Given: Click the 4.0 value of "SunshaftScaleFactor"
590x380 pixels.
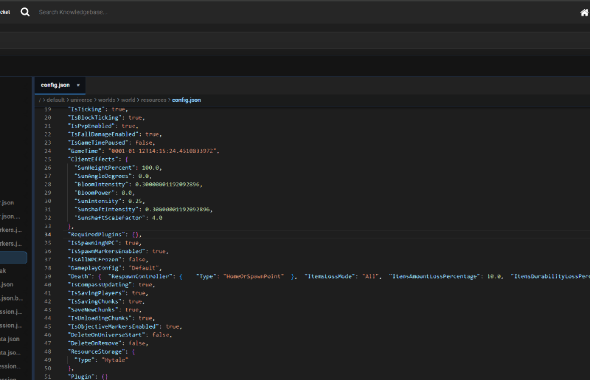Looking at the screenshot, I should [x=157, y=217].
